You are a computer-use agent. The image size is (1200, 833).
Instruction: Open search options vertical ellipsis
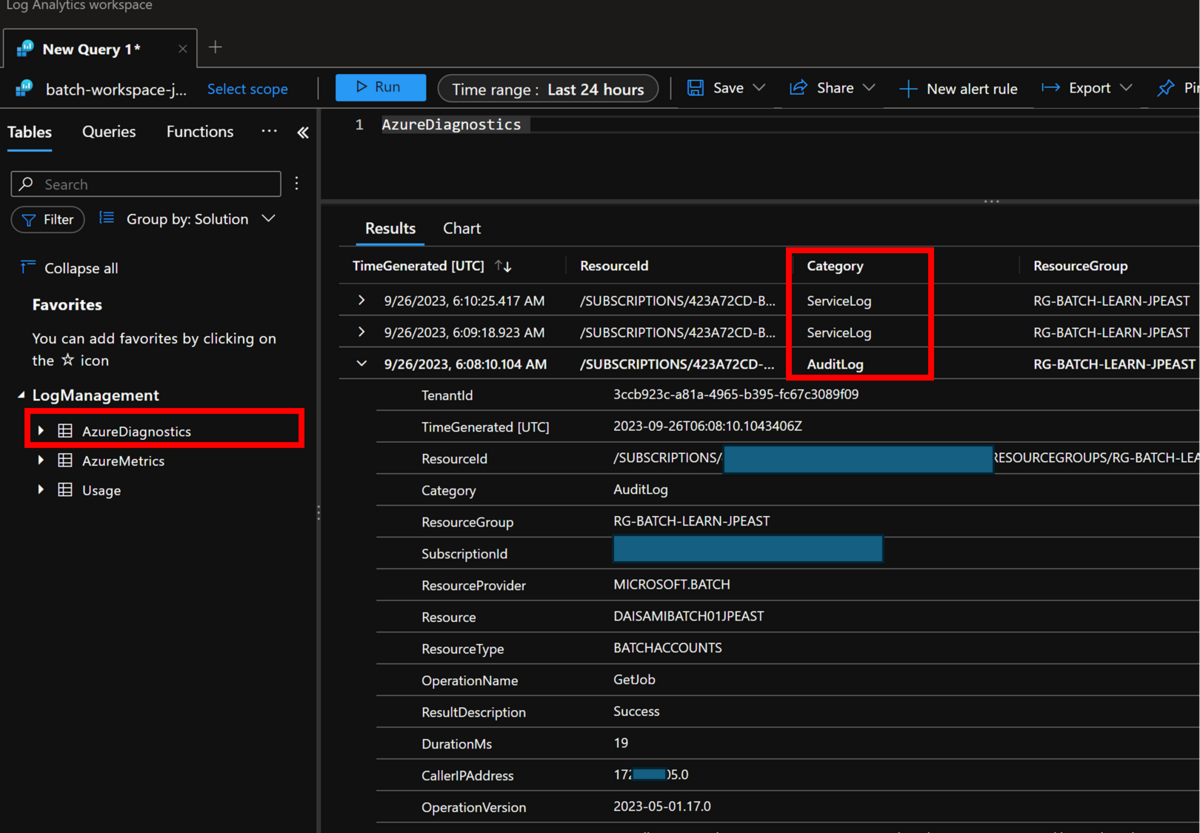click(x=297, y=184)
